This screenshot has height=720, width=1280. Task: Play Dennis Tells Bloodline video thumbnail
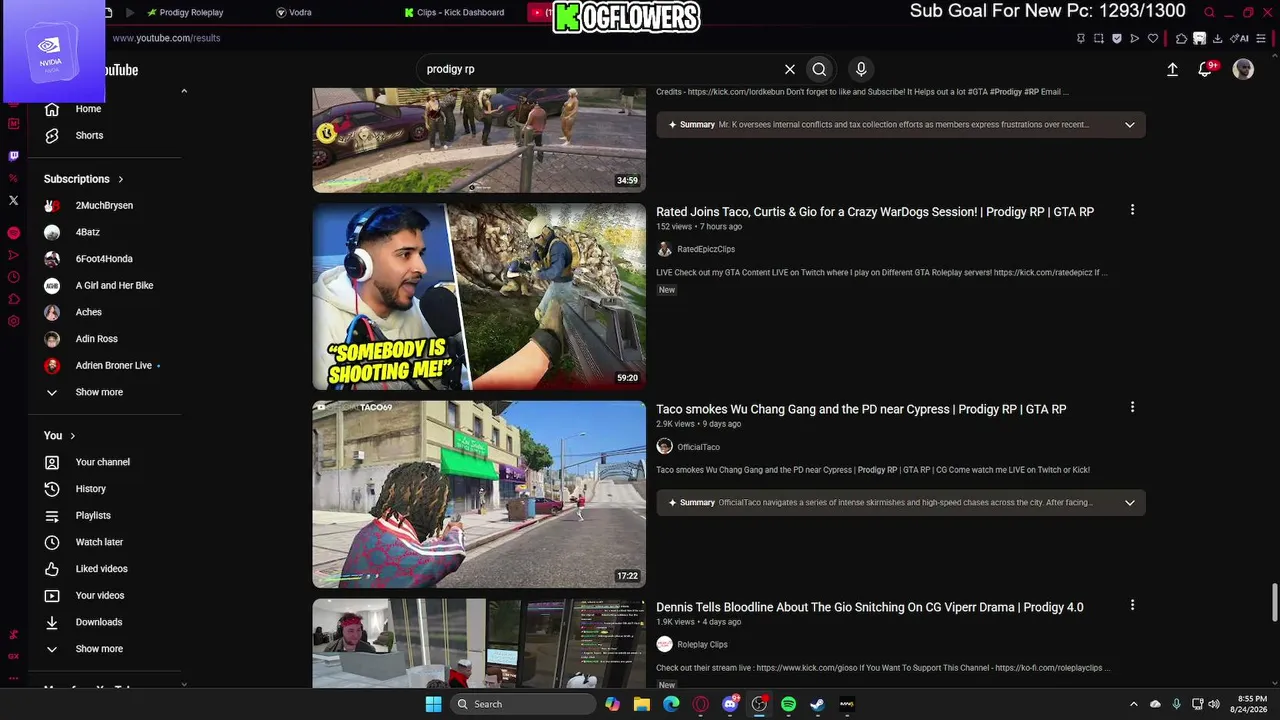[479, 643]
